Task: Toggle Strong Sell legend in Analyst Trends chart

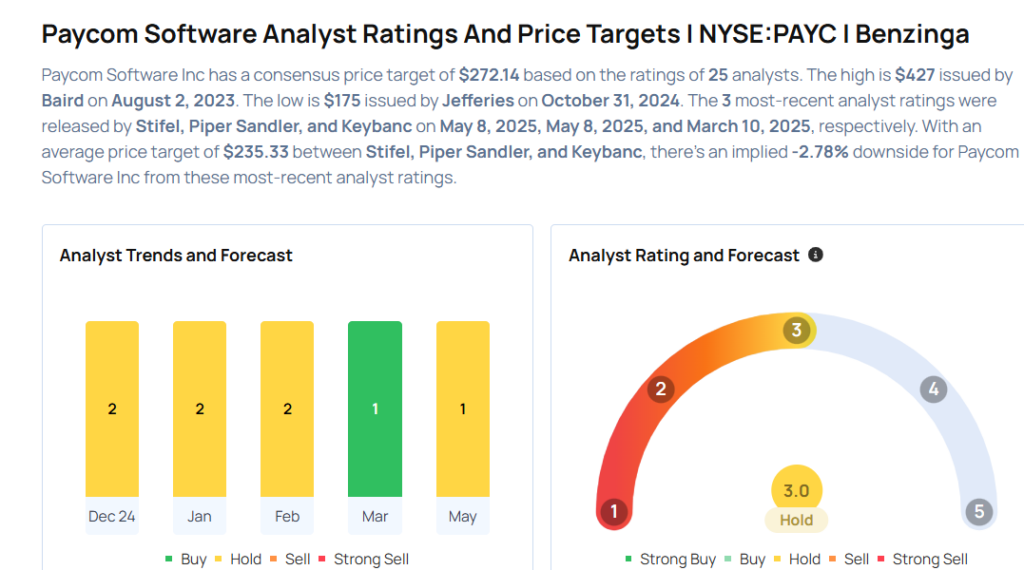Action: 364,559
